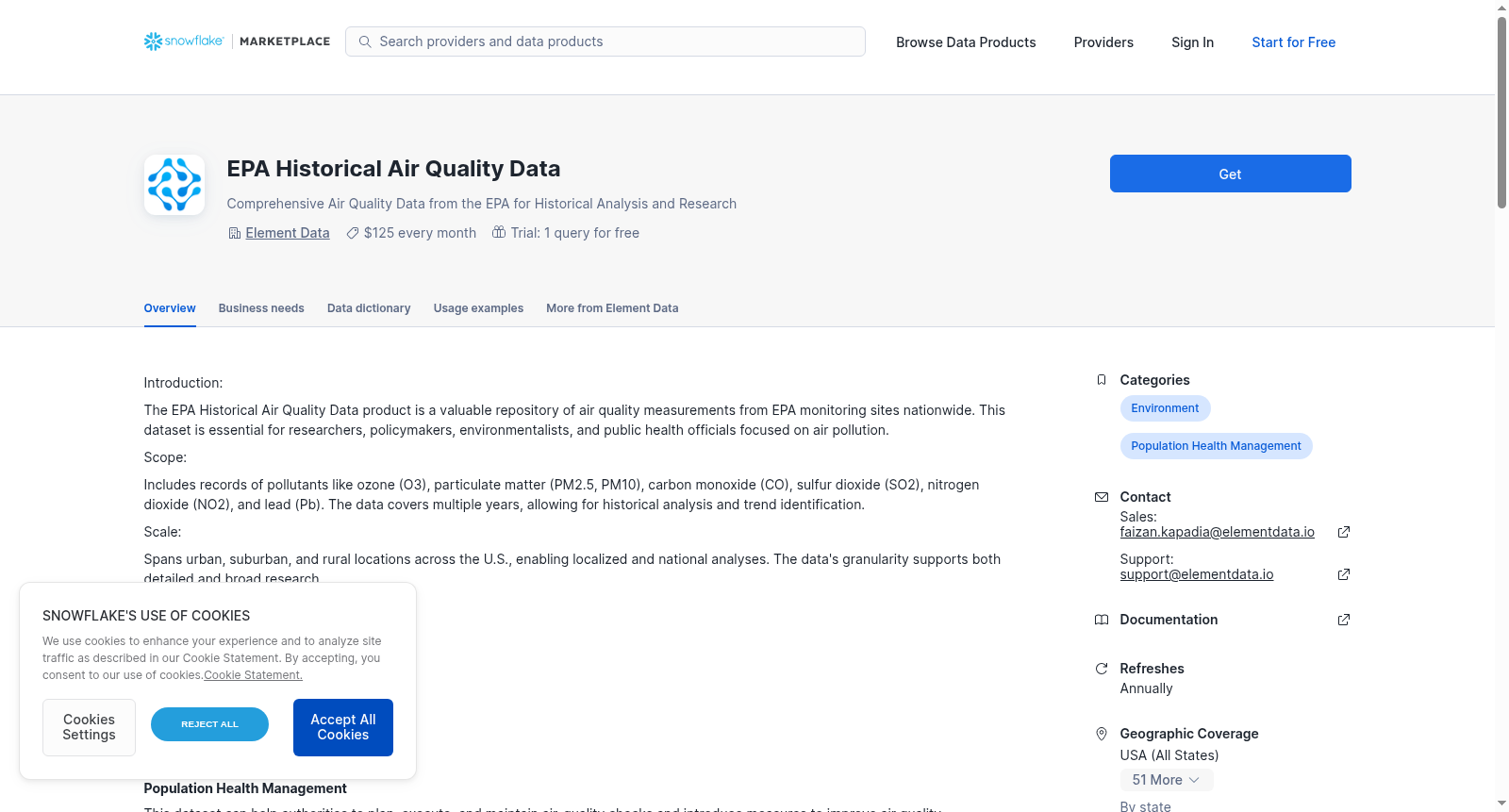Click the location pin icon beside Geographic Coverage
Screen dimensions: 1509x812
(1101, 734)
